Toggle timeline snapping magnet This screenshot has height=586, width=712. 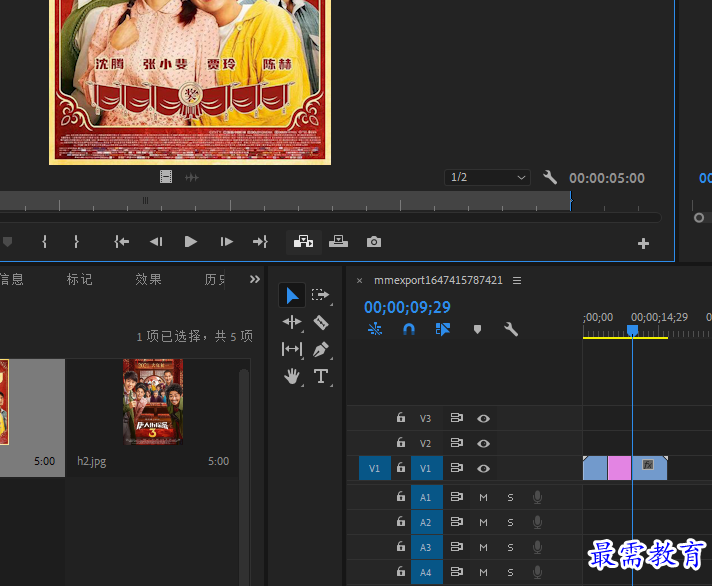click(409, 329)
